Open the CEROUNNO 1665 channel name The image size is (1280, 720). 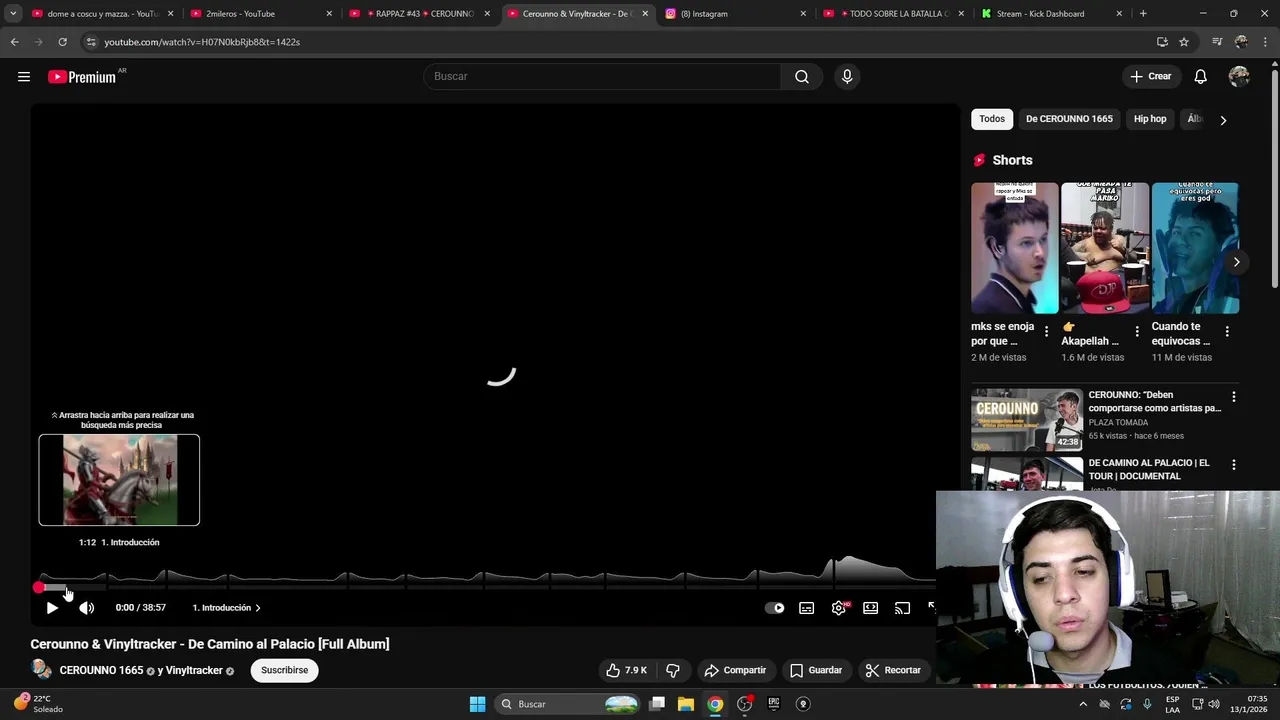pos(101,670)
